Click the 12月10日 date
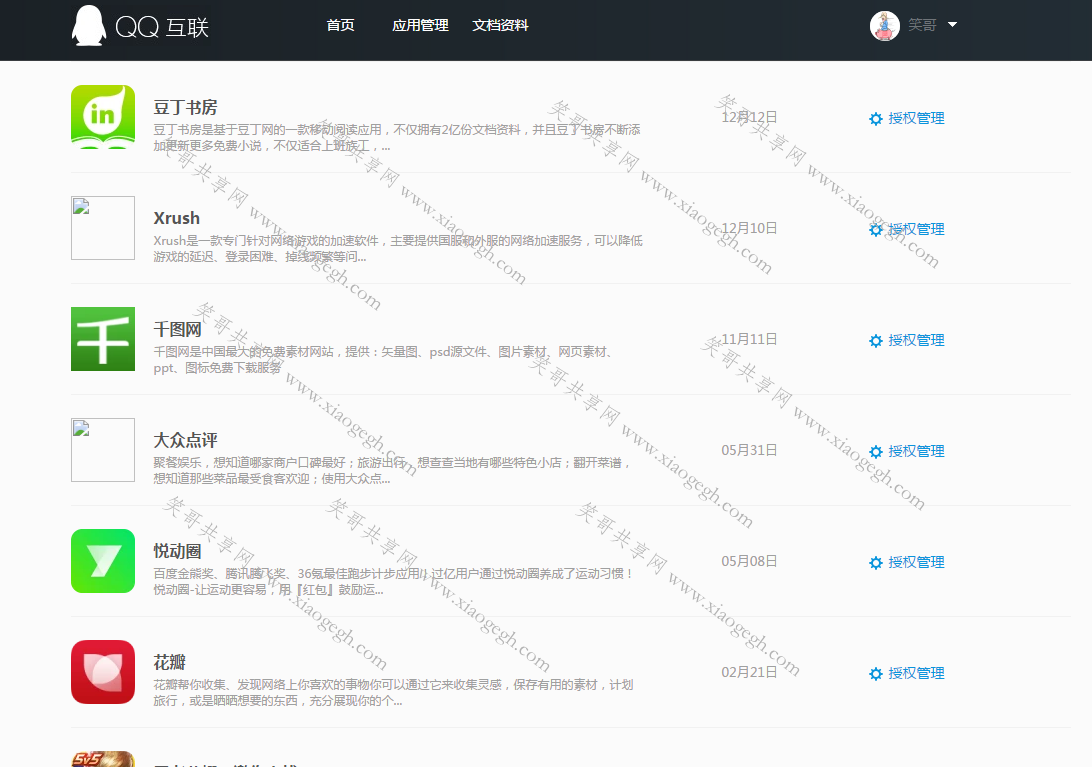 coord(749,228)
